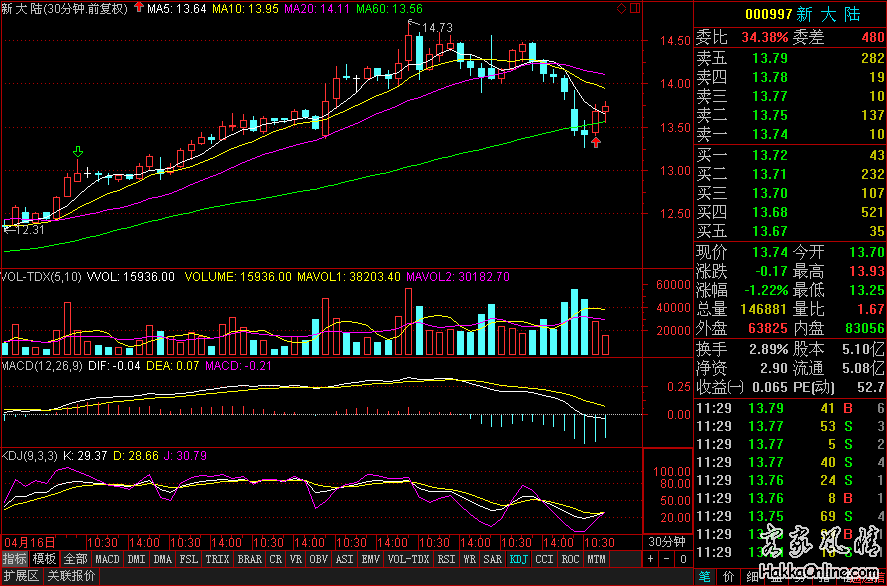887x586 pixels.
Task: Click the 14.73 high price label on the chart
Action: click(438, 27)
